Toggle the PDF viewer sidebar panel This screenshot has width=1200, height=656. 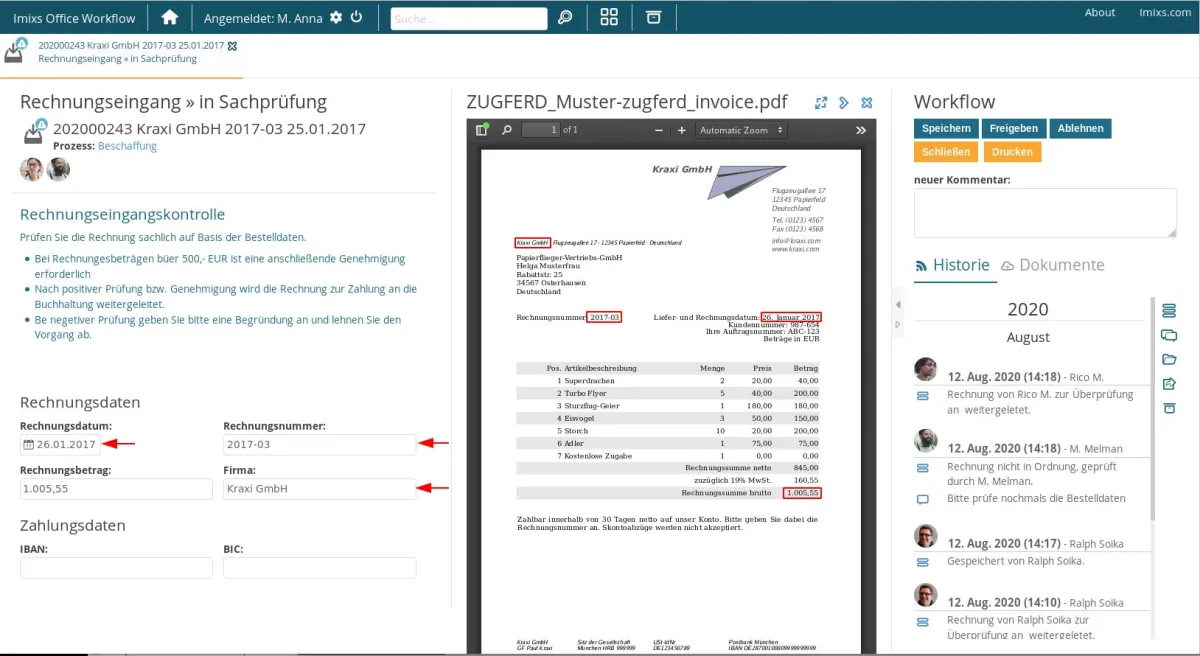click(x=480, y=129)
